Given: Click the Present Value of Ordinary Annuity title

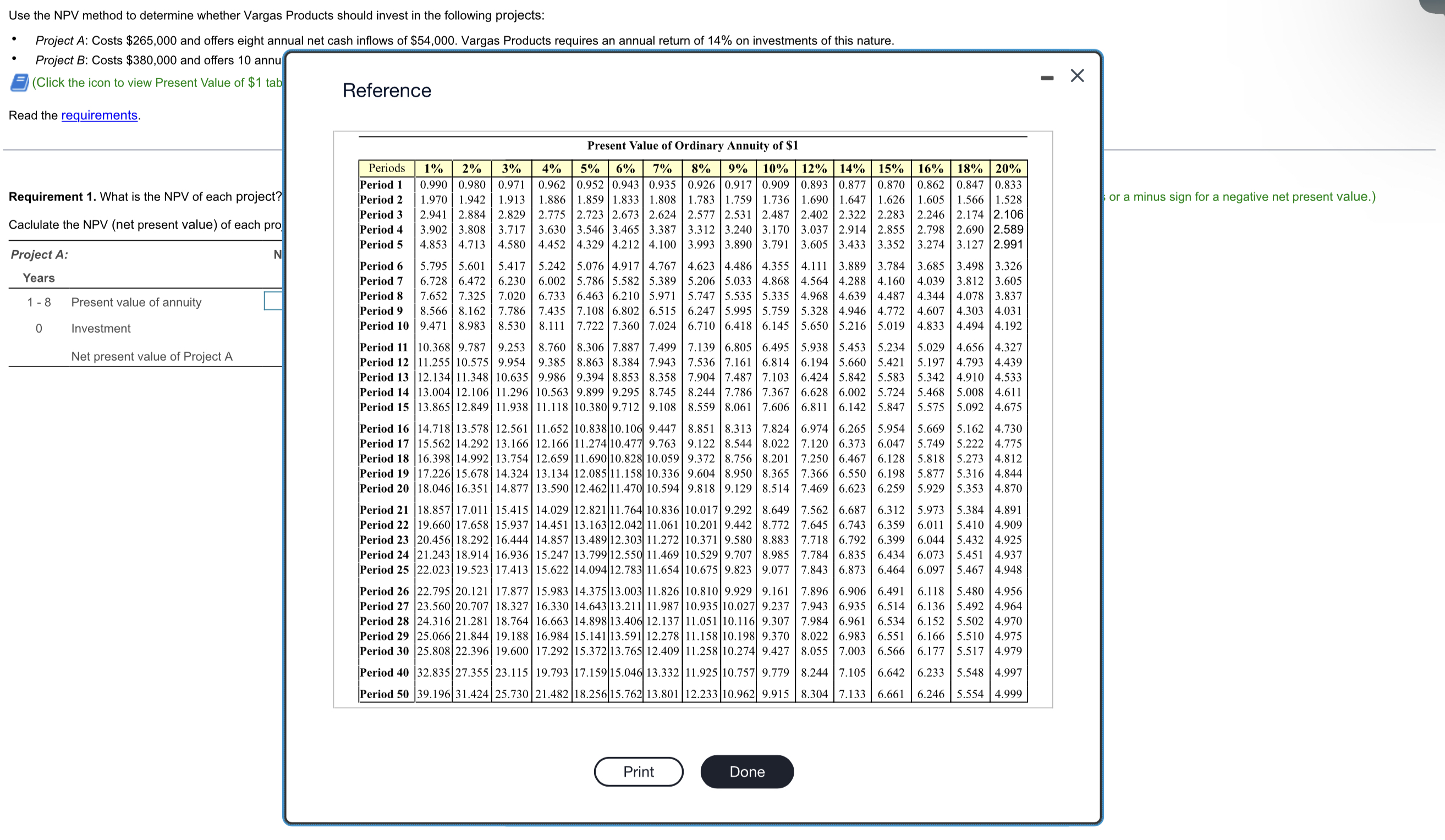Looking at the screenshot, I should [692, 145].
